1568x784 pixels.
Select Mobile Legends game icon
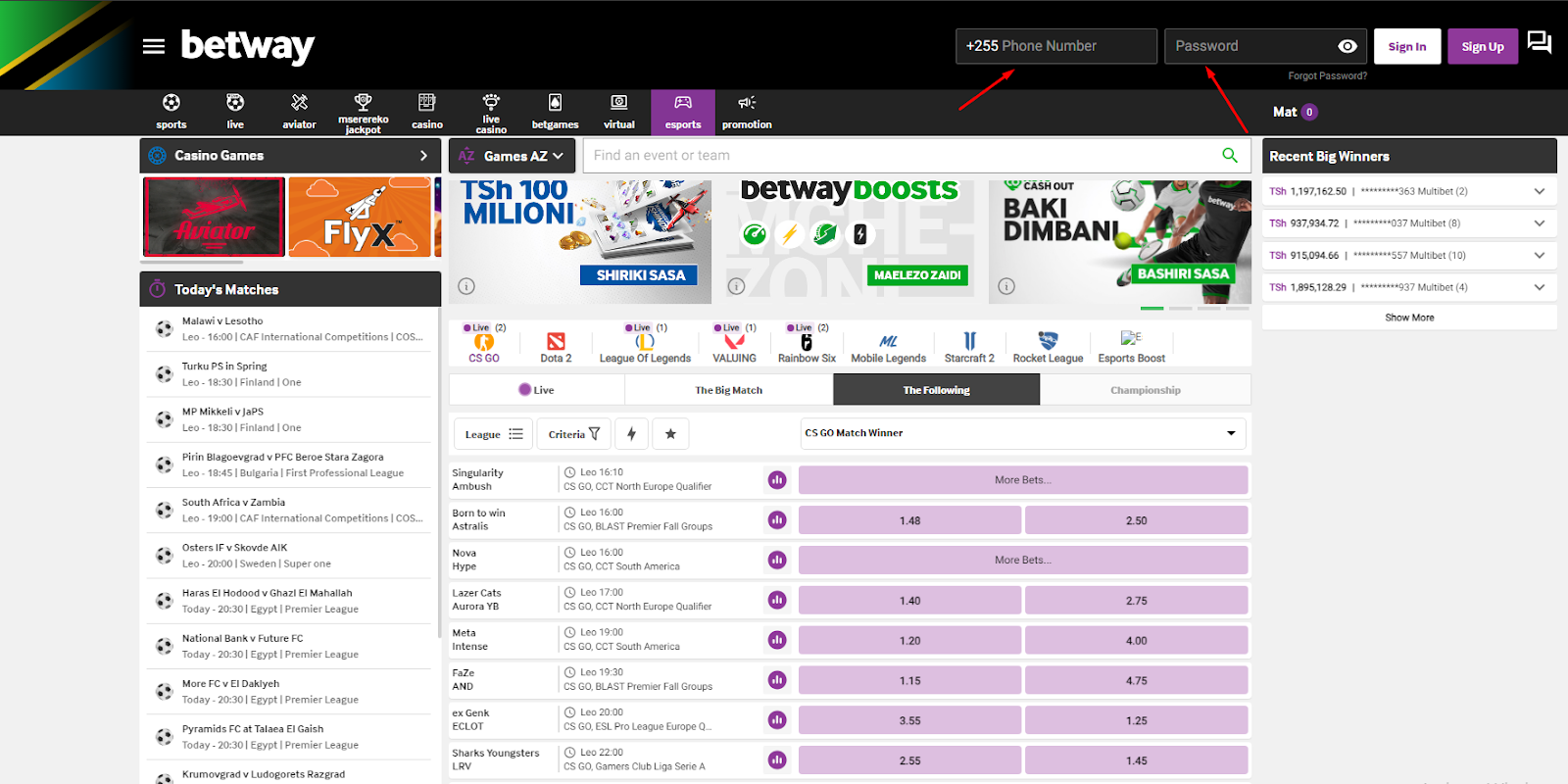[x=888, y=342]
